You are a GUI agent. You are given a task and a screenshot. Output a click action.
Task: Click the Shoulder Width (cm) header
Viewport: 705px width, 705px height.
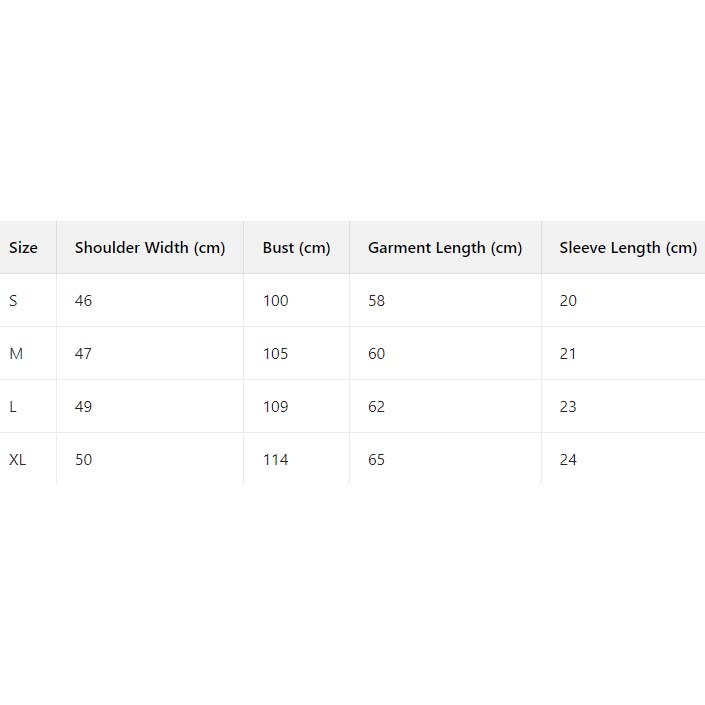[150, 248]
